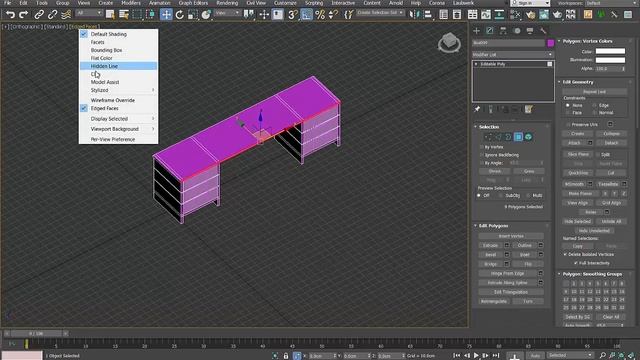Image resolution: width=640 pixels, height=360 pixels.
Task: Click the ViewCube in viewport
Action: [x=449, y=42]
